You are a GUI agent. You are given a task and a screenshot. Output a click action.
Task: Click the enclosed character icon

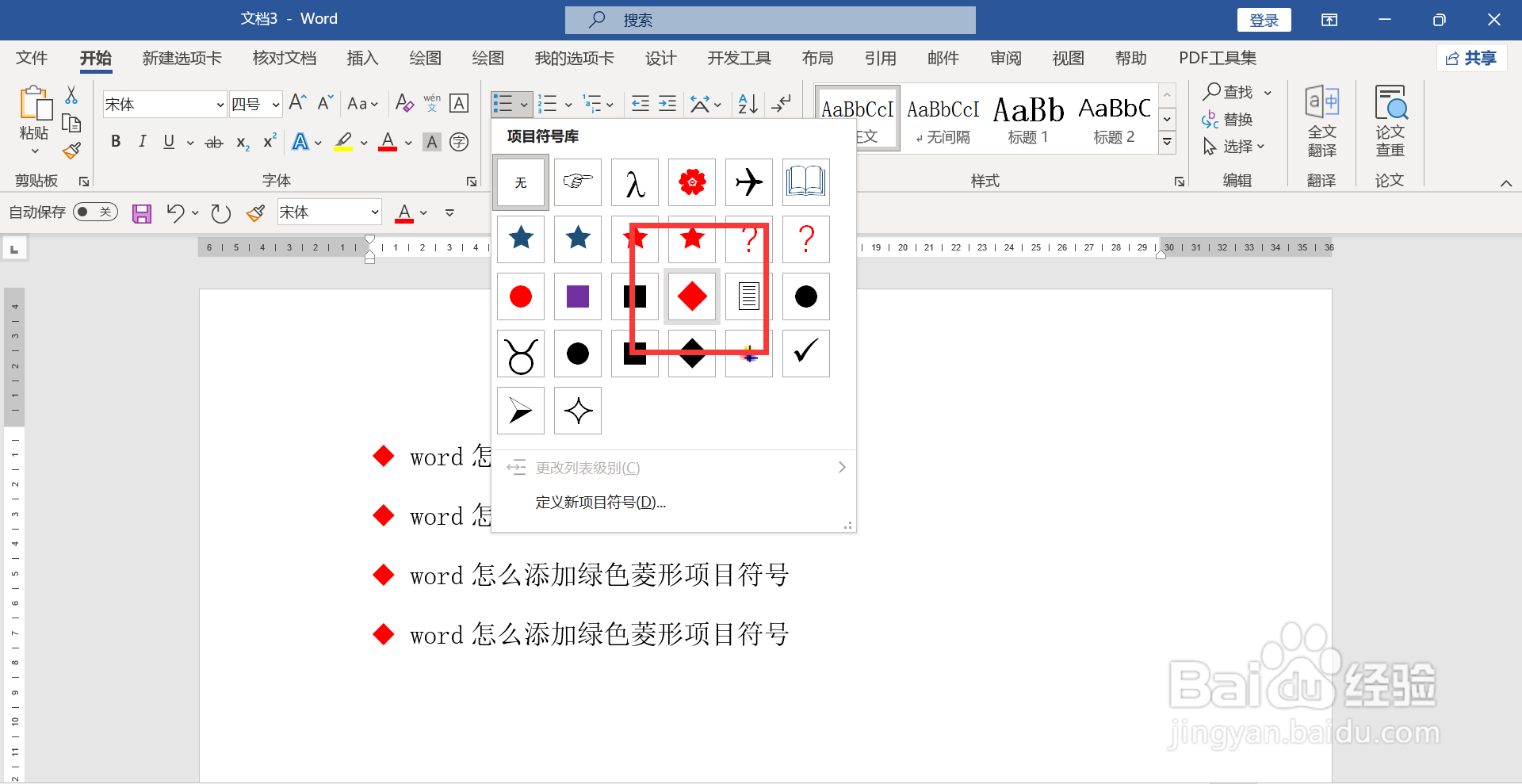point(459,142)
